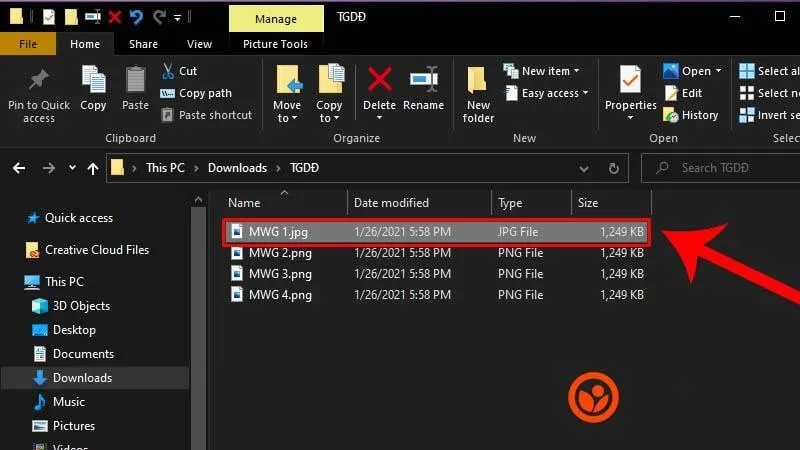Click the Rename icon in ribbon
The image size is (800, 450).
click(423, 80)
